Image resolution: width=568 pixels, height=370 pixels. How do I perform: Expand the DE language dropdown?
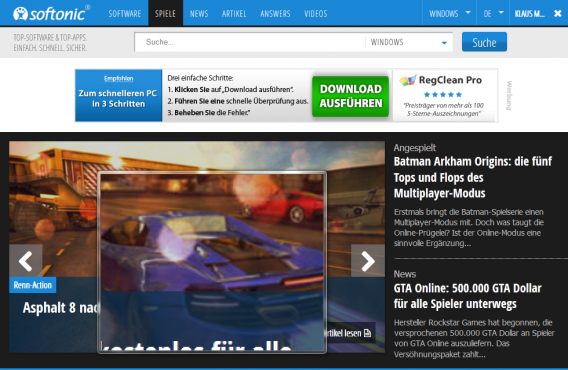(493, 13)
